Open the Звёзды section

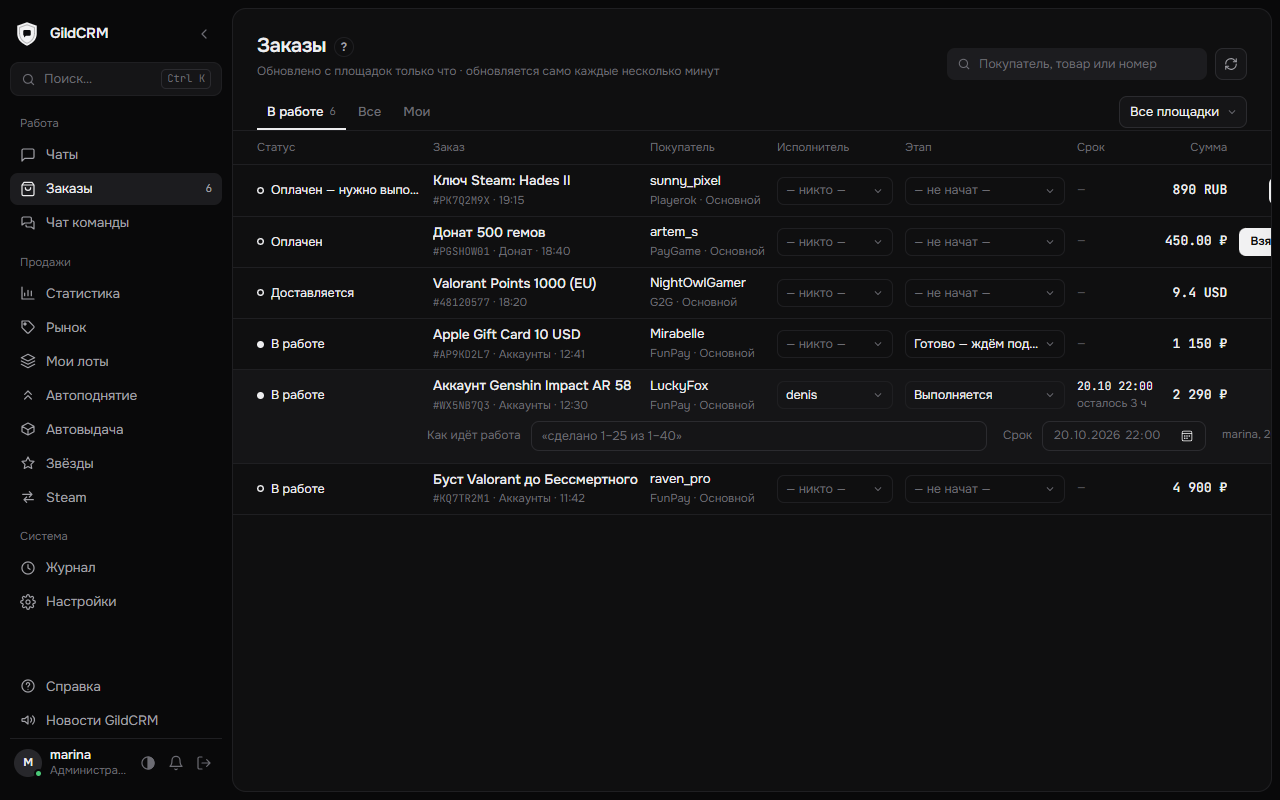[x=116, y=464]
